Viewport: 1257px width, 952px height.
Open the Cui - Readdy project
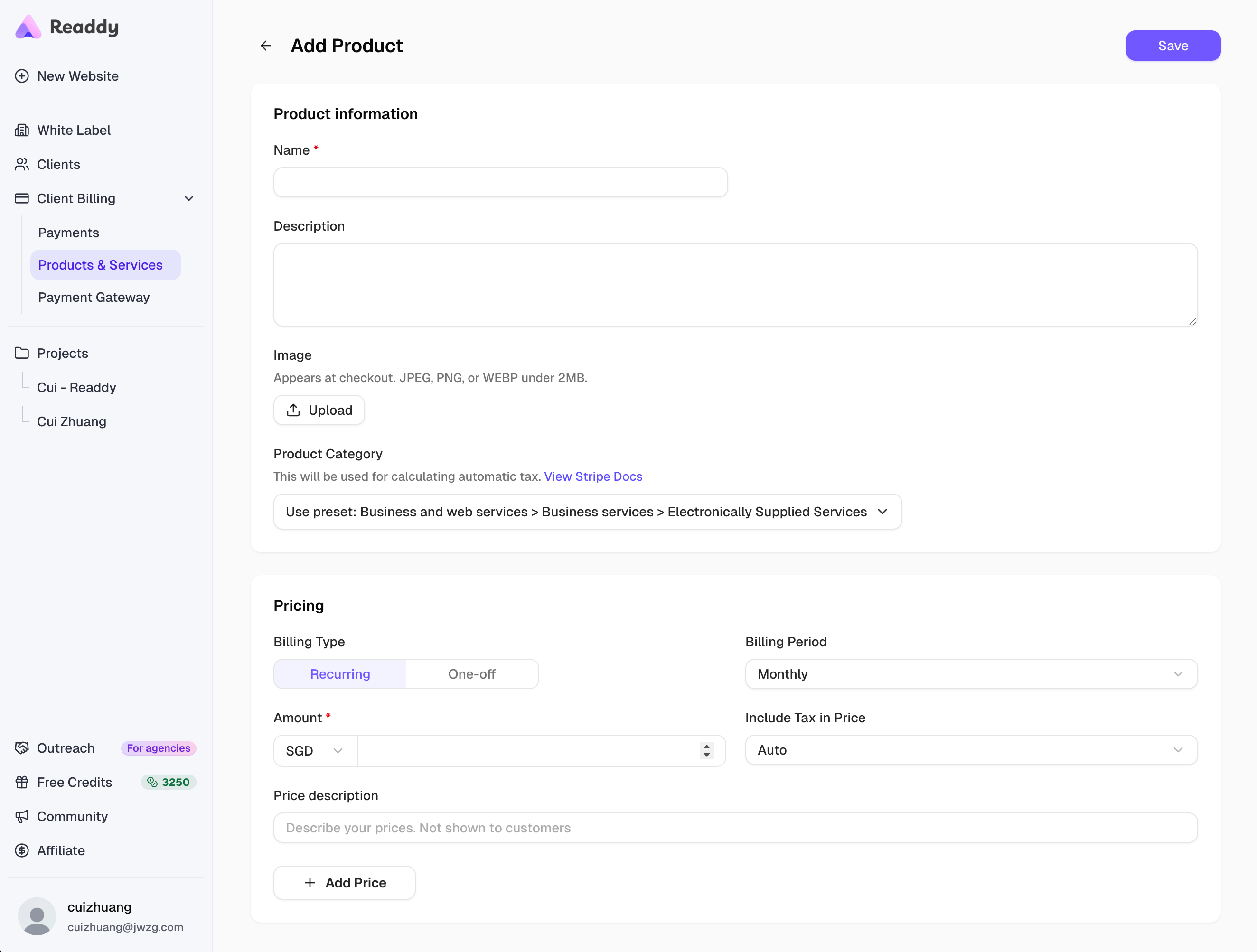77,387
